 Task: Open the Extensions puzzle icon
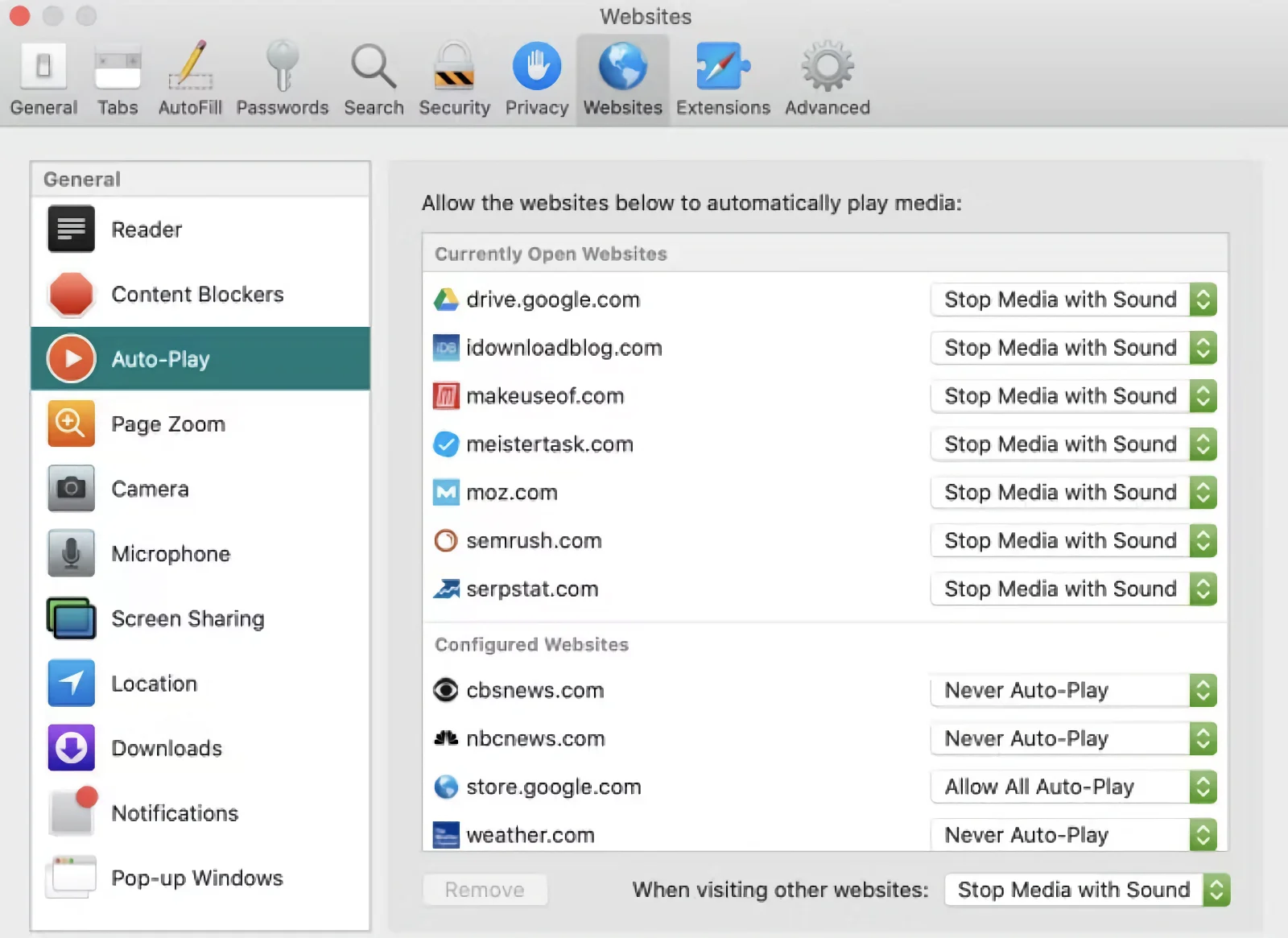pyautogui.click(x=723, y=66)
